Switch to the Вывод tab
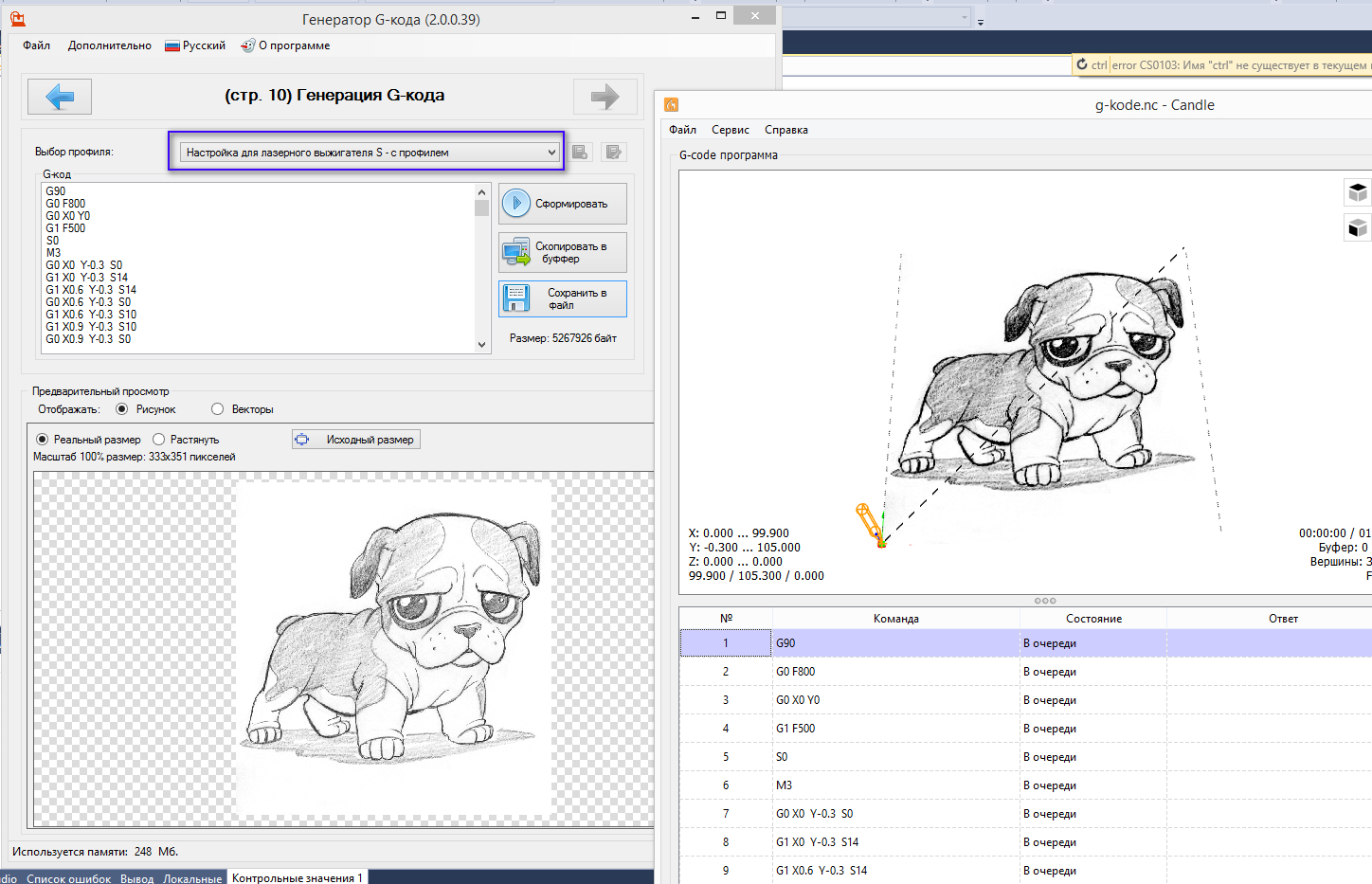1372x884 pixels. 137,878
